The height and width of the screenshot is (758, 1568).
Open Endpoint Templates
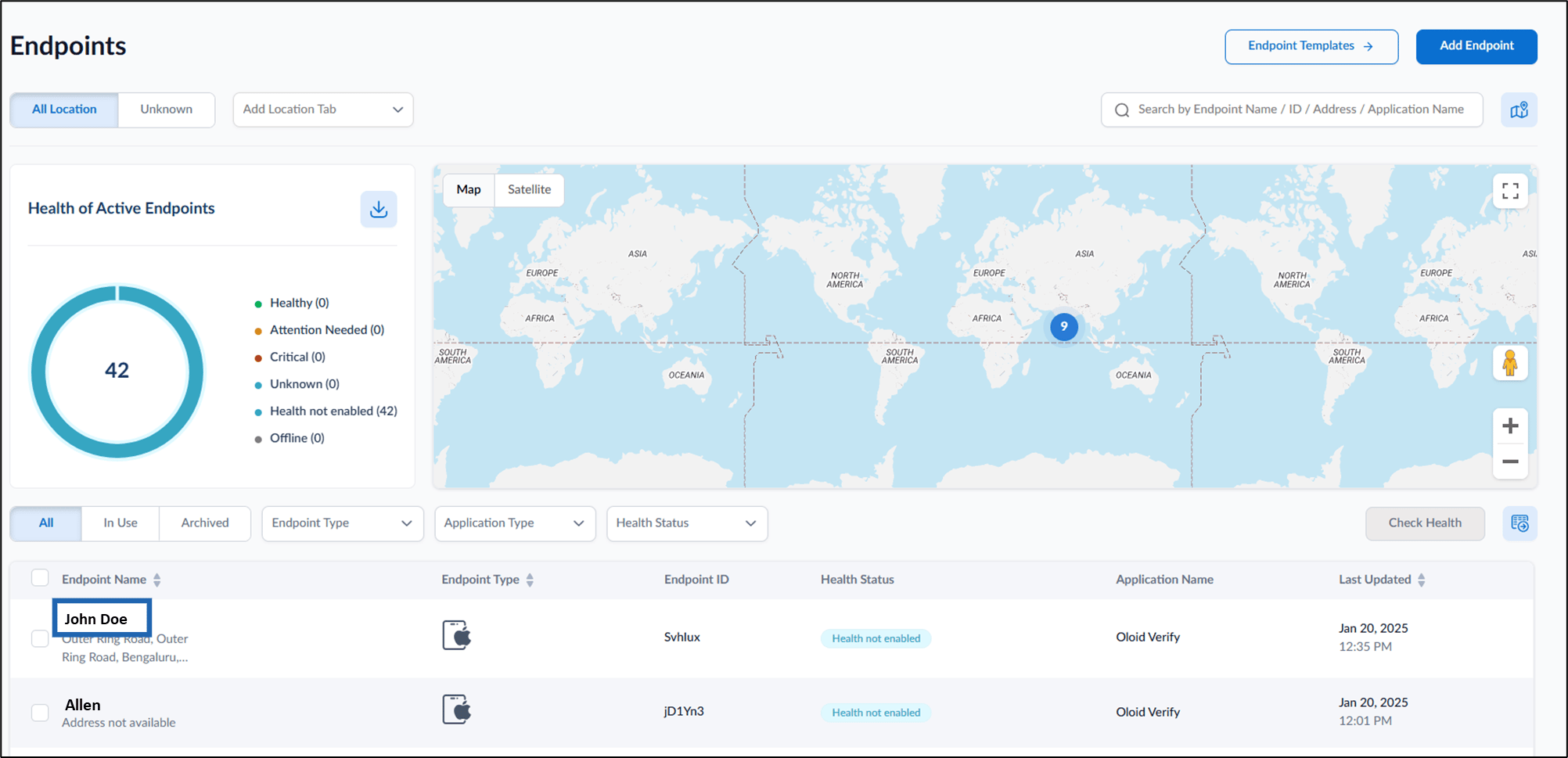[x=1311, y=46]
